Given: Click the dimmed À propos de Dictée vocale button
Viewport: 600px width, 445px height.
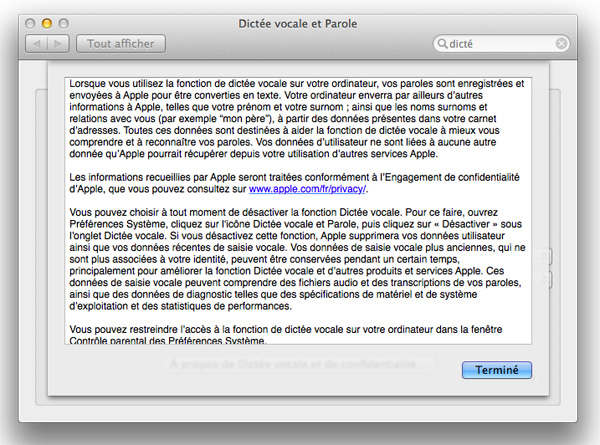Looking at the screenshot, I should 298,364.
